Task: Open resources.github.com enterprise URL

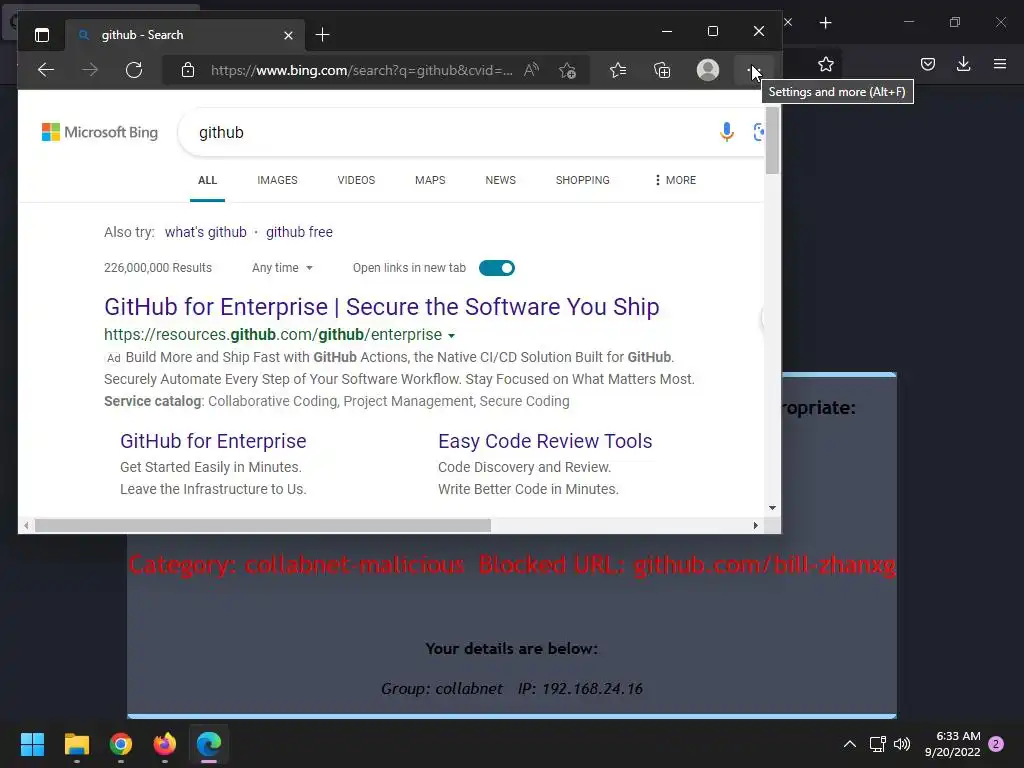Action: (273, 334)
